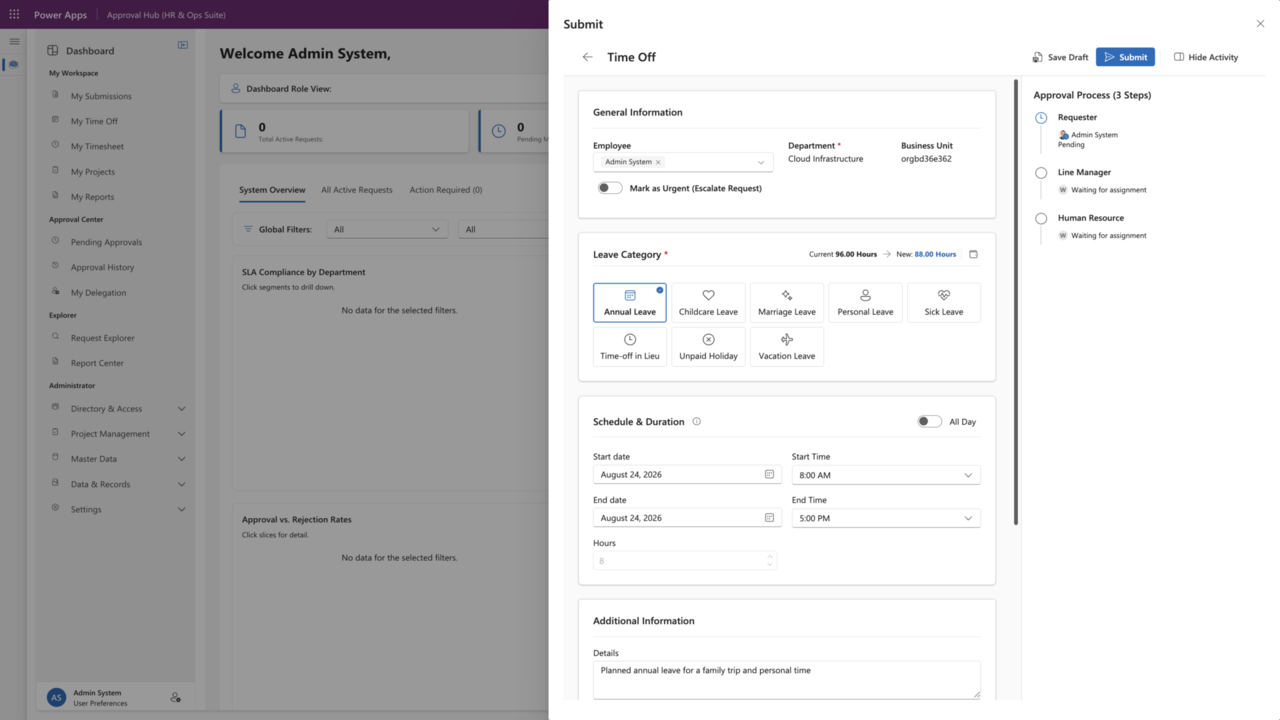Viewport: 1280px width, 720px height.
Task: Click the Line Manager step circle
Action: (x=1041, y=172)
